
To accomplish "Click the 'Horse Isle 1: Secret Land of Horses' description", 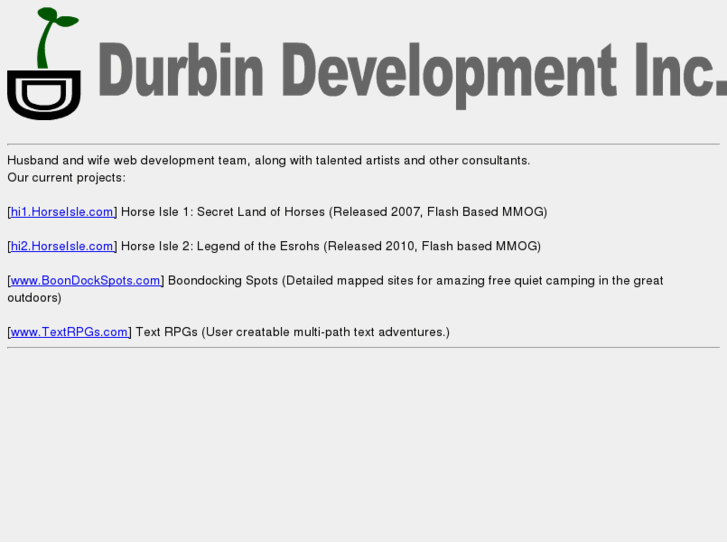I will (x=334, y=212).
